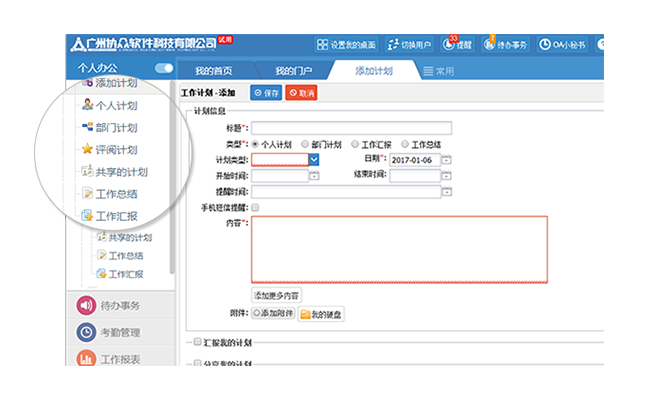Select the 部门计划 radio button
The image size is (670, 412).
click(x=304, y=143)
